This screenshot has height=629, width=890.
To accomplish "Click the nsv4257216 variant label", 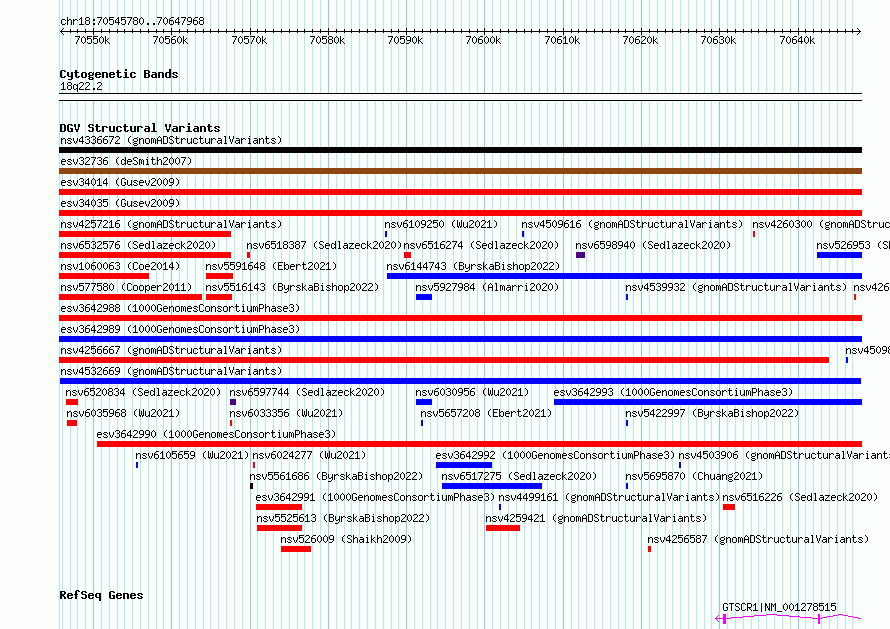I will (171, 224).
